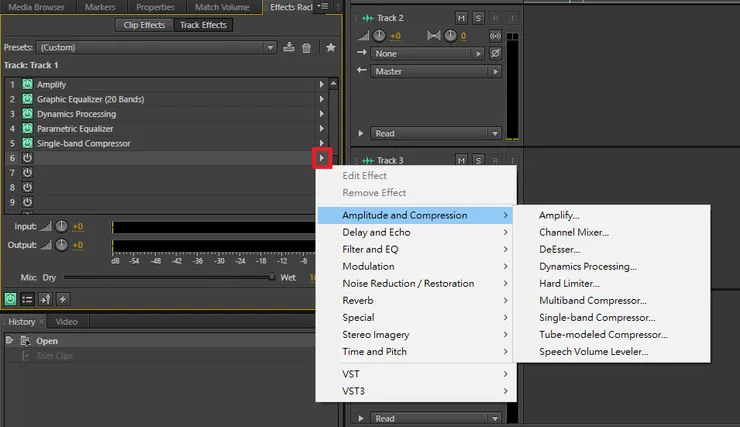Click the lightning apply-effects icon at rack bottom
The image size is (740, 427).
(x=63, y=298)
